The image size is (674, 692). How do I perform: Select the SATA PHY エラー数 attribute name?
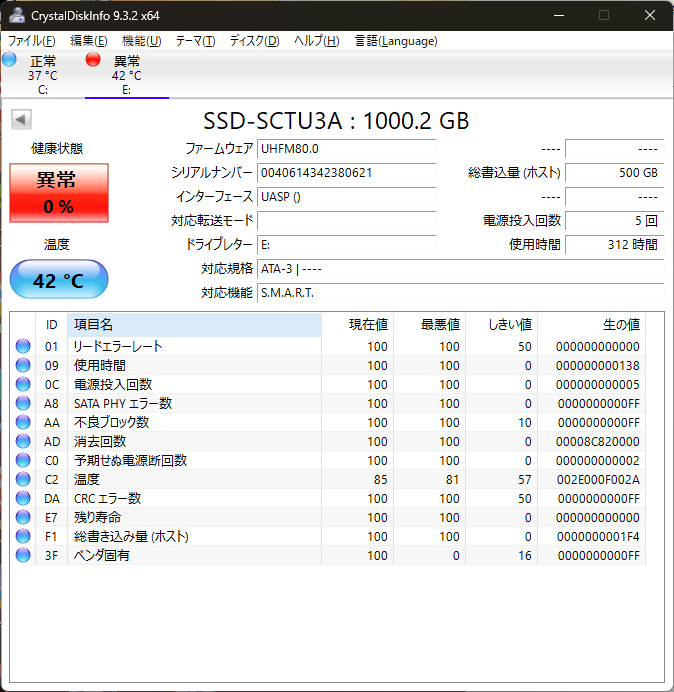click(x=123, y=403)
